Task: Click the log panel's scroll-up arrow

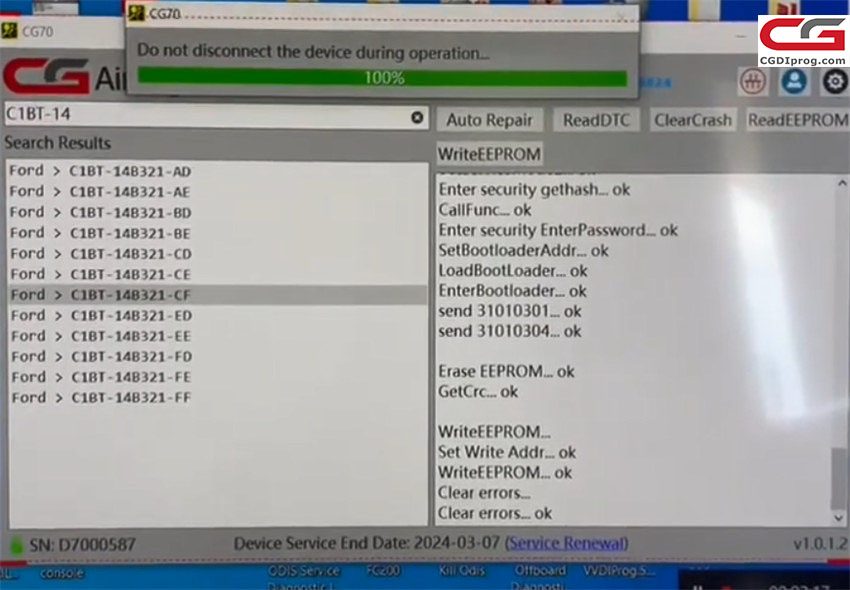Action: click(841, 183)
